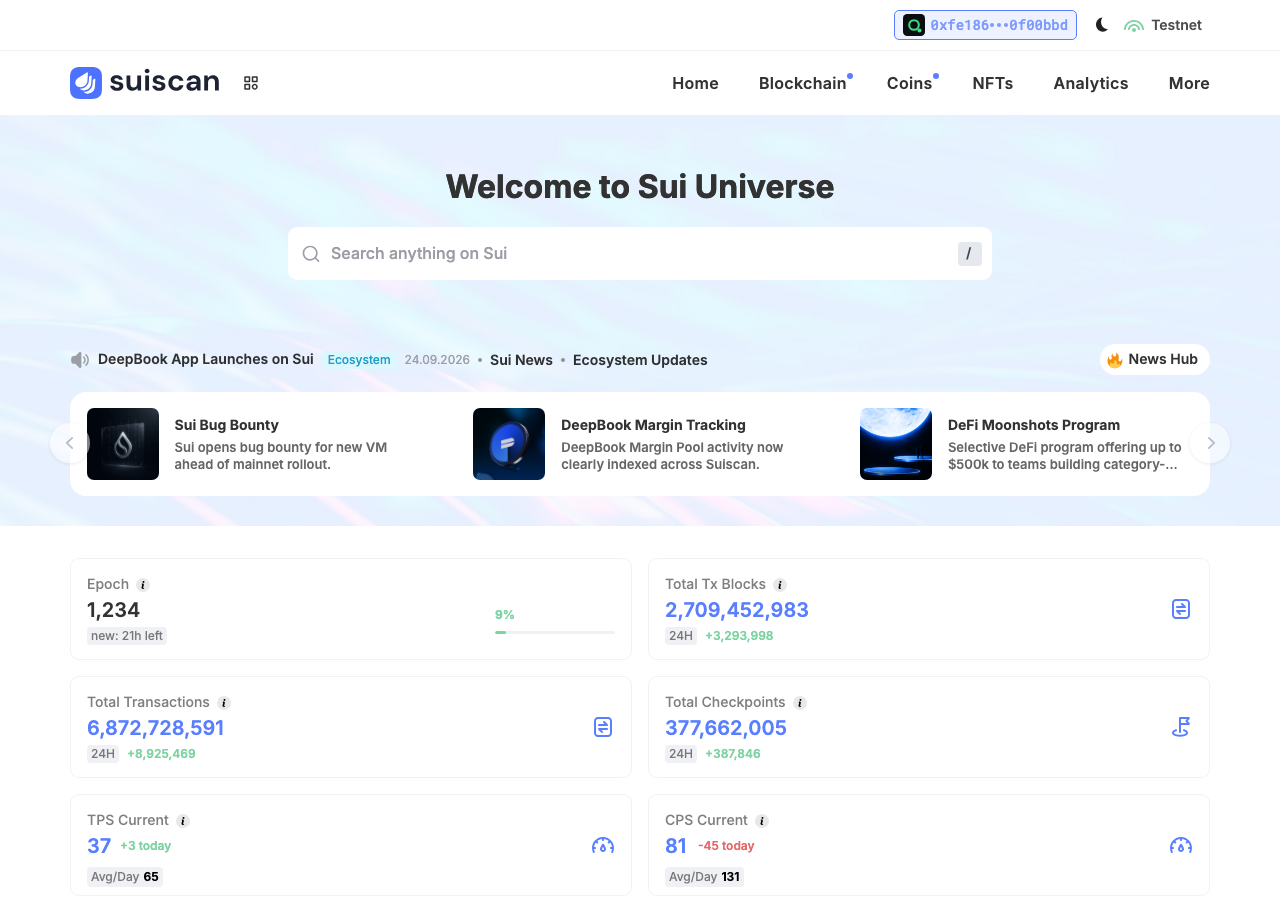This screenshot has width=1280, height=900.
Task: Click the wallet address 0xfe186...0f00bbd button
Action: tap(985, 25)
